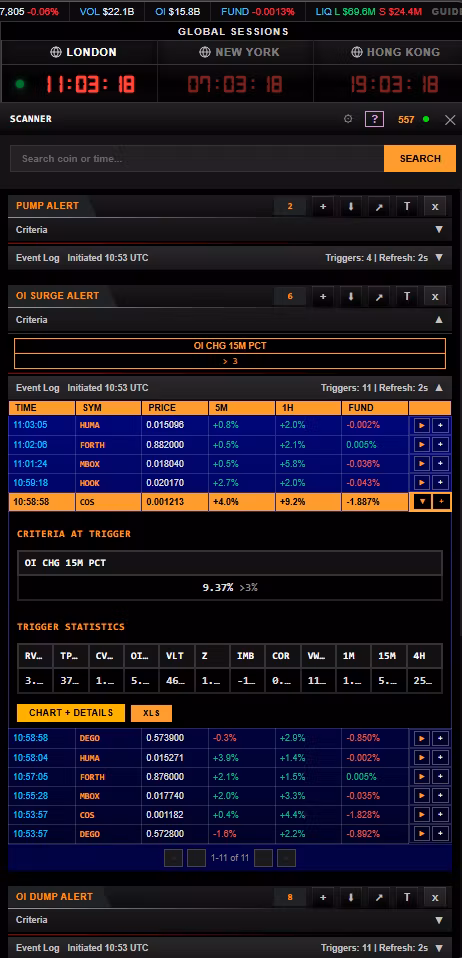
Task: Expand OI Dump Alert Criteria section
Action: pyautogui.click(x=230, y=920)
